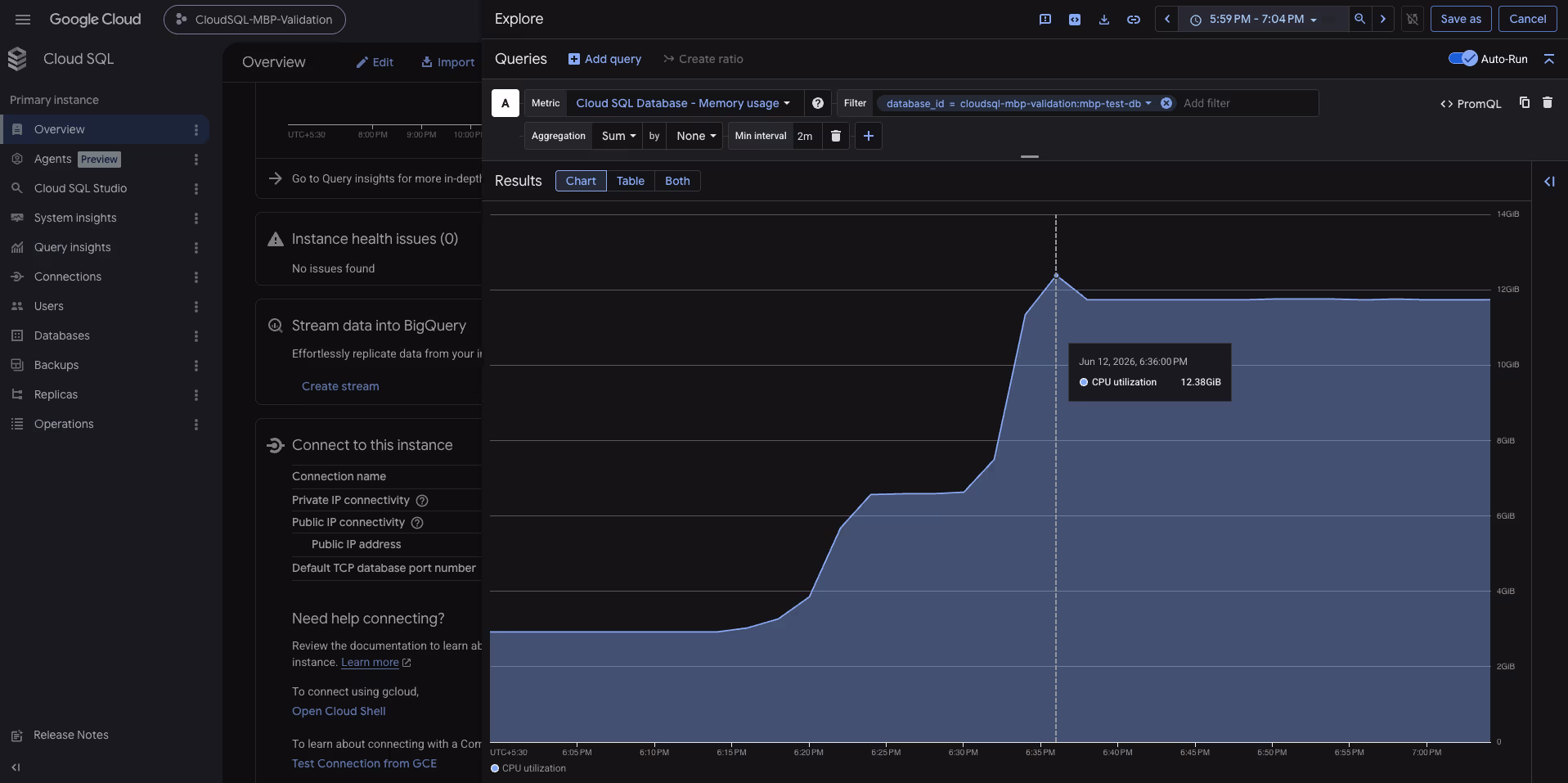Image resolution: width=1568 pixels, height=783 pixels.
Task: Toggle query A label button
Action: point(505,103)
